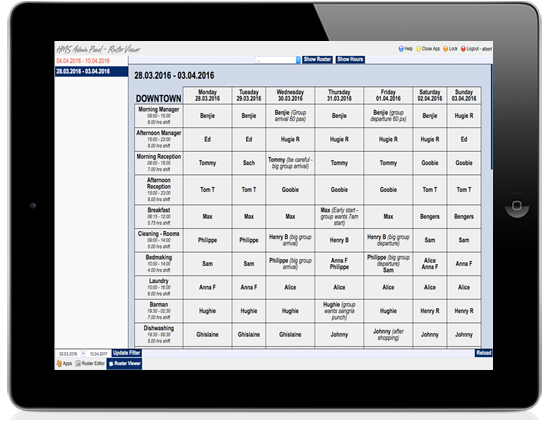The image size is (549, 425).
Task: Click Sach in Morning Reception Tuesday
Action: tap(249, 163)
